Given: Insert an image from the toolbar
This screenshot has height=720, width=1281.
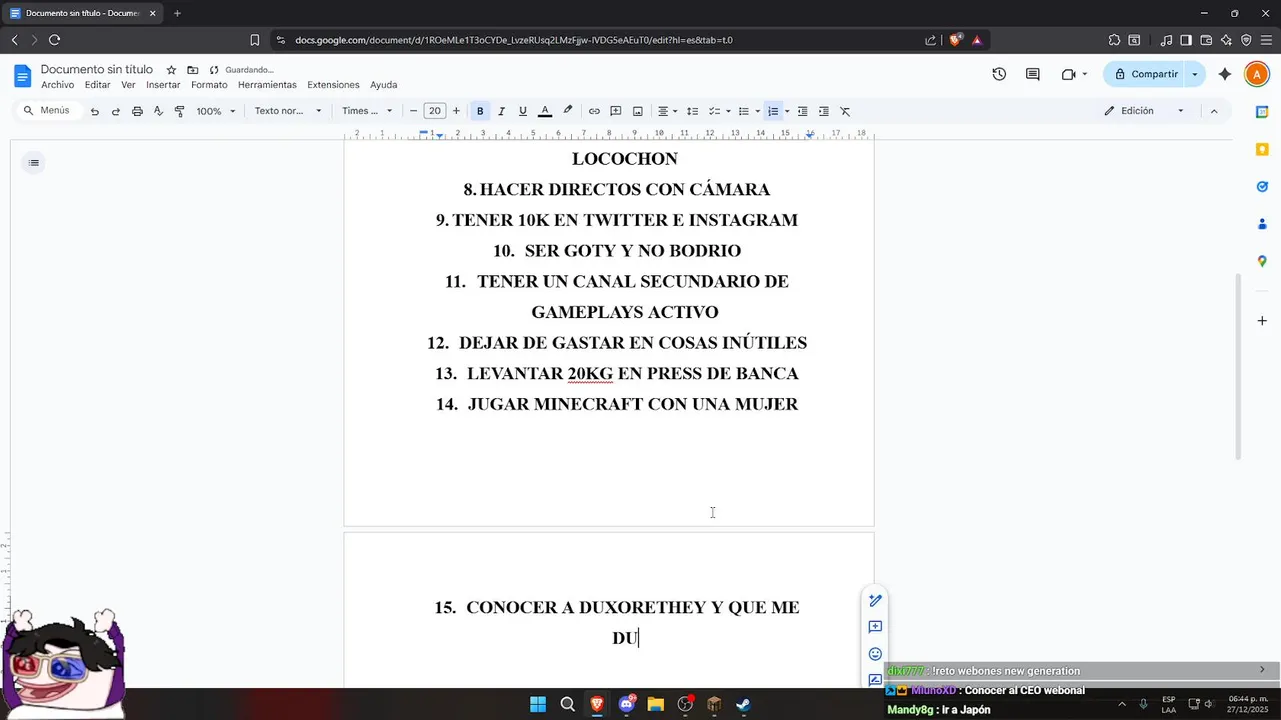Looking at the screenshot, I should (x=638, y=111).
